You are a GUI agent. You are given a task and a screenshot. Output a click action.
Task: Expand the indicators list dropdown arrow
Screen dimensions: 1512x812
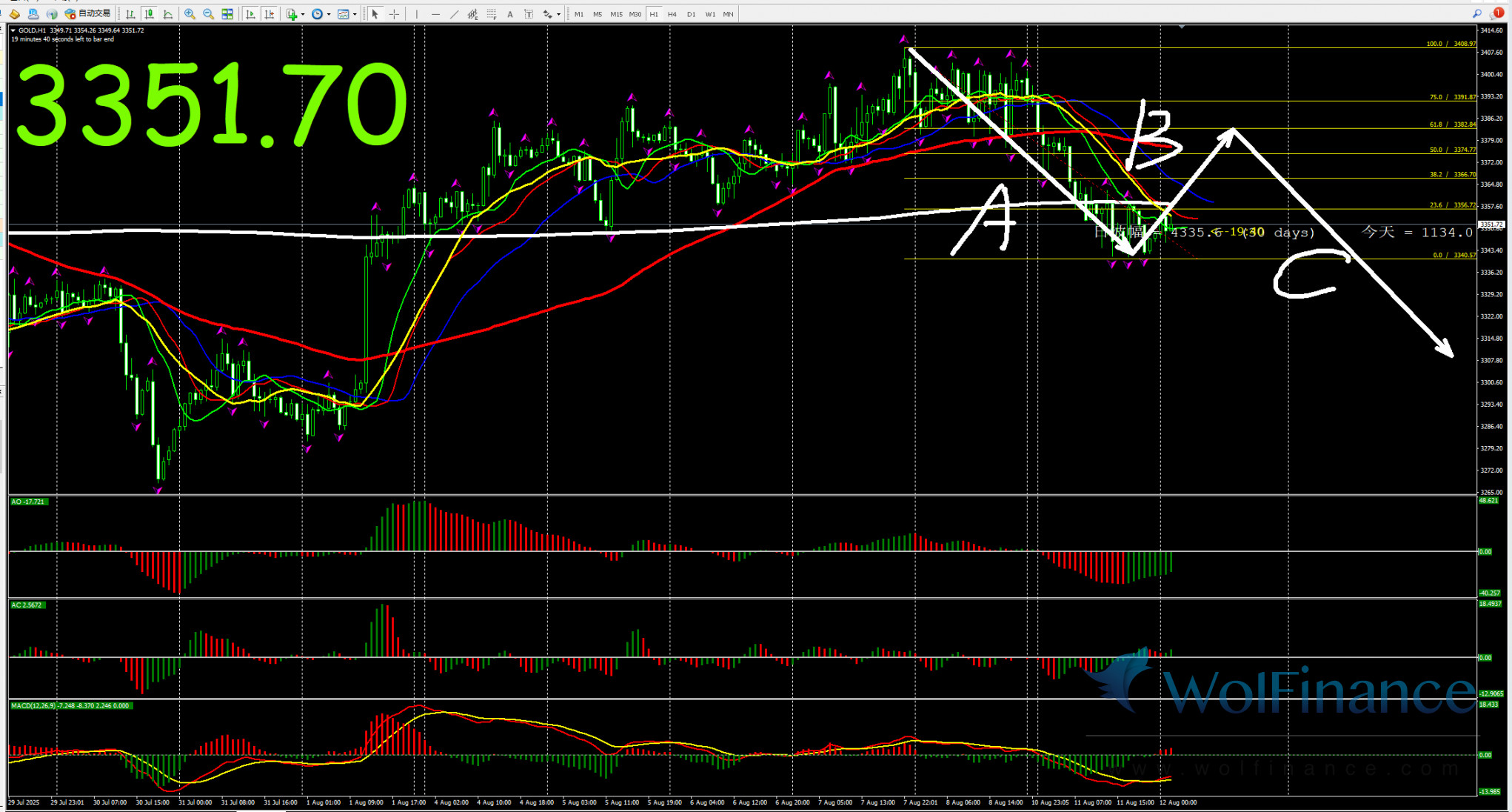click(x=303, y=14)
